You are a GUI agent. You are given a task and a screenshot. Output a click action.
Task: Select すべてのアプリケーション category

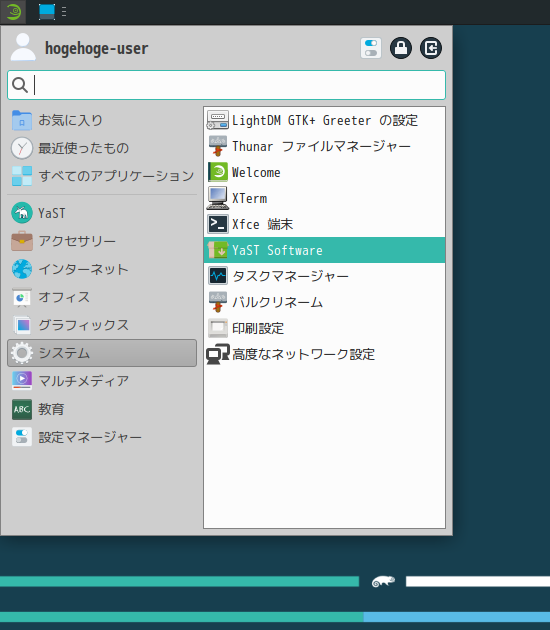click(x=102, y=176)
